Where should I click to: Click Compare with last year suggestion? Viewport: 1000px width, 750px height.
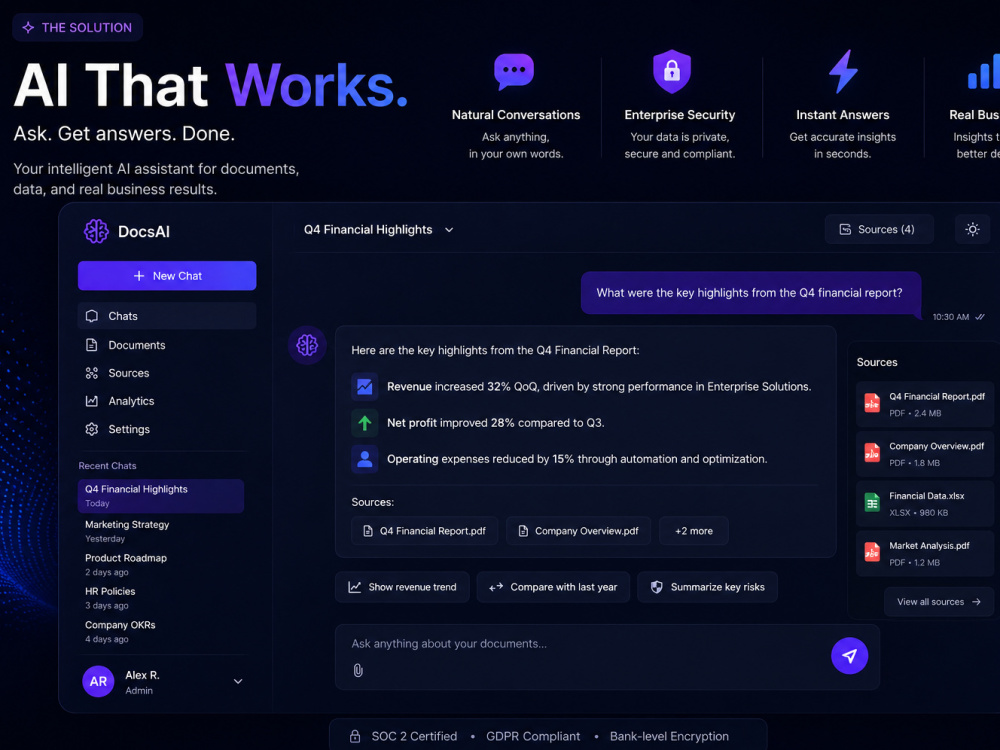click(553, 587)
